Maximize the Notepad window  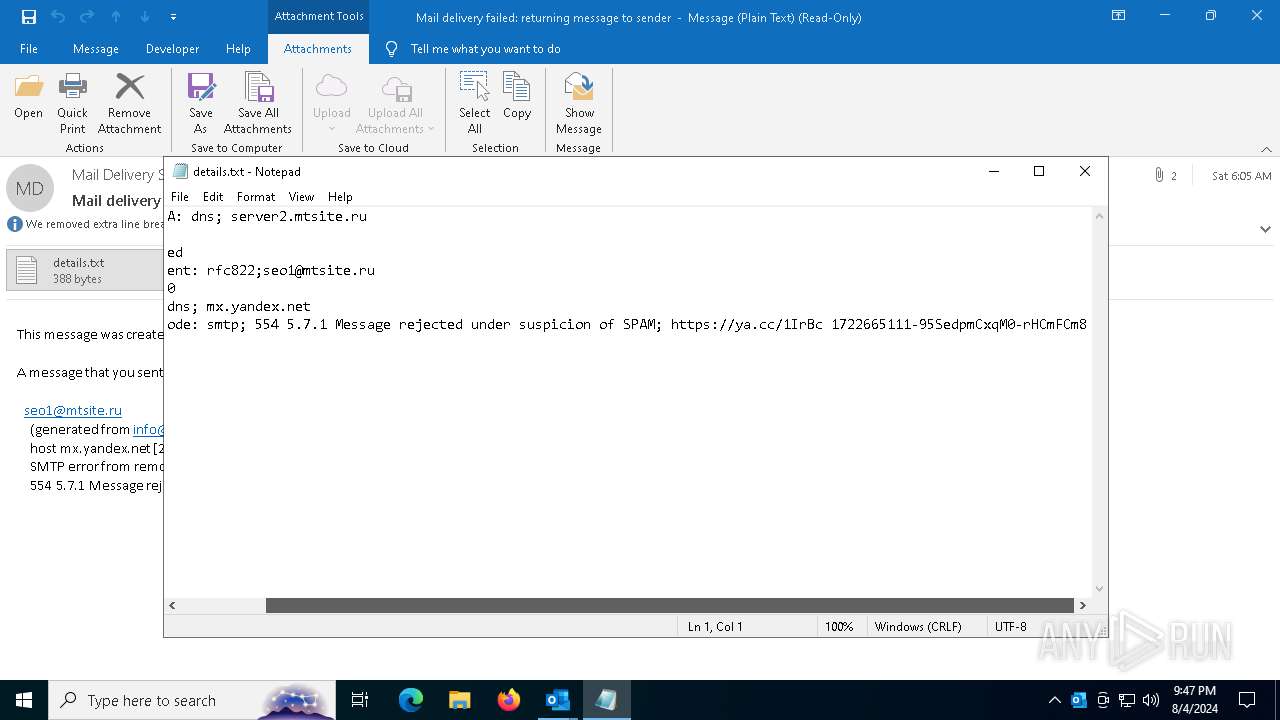point(1039,171)
